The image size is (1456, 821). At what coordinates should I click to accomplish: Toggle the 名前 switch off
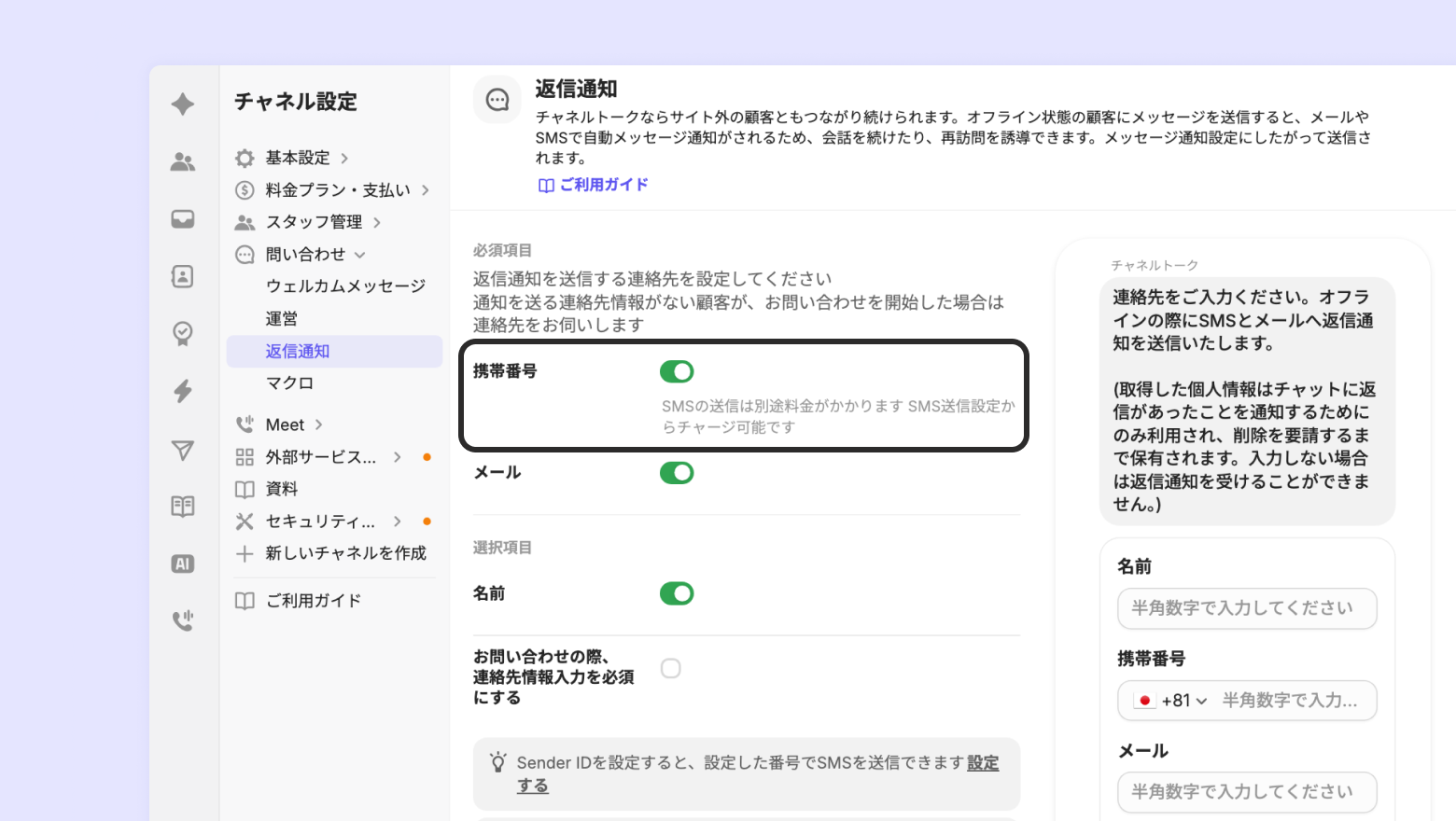[x=677, y=593]
